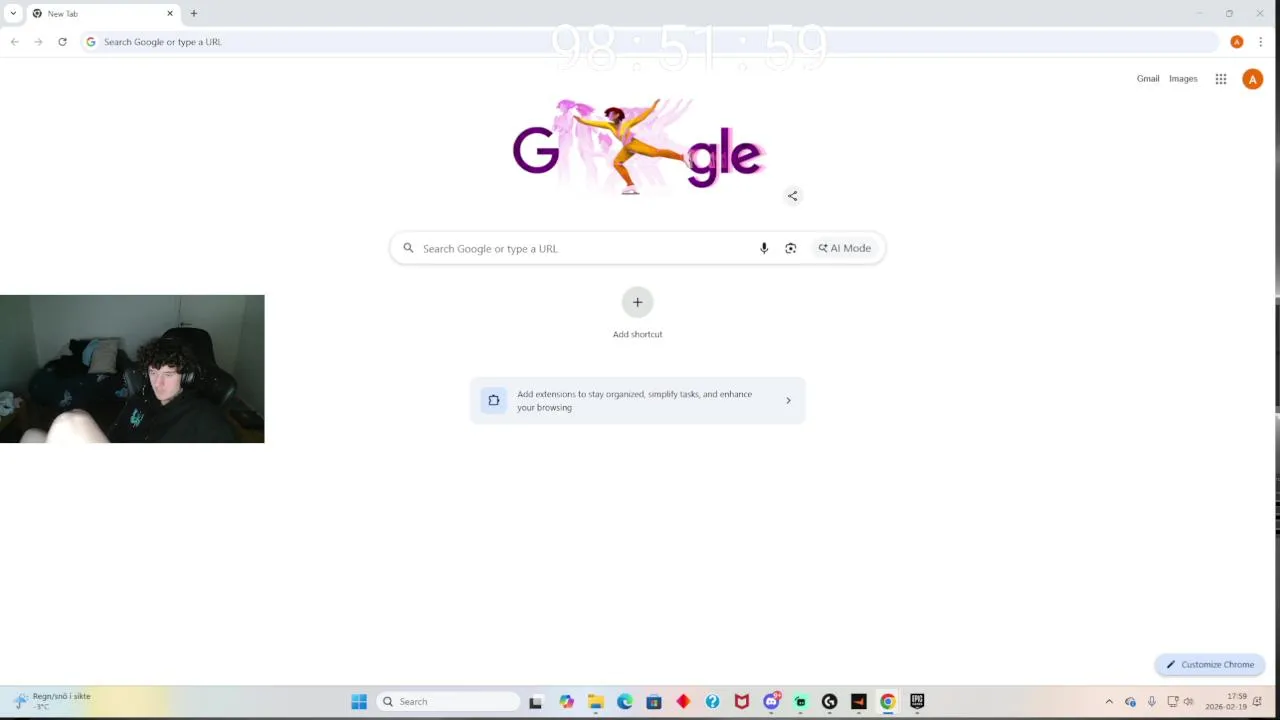Open the Google apps grid
The height and width of the screenshot is (720, 1280).
click(1221, 79)
